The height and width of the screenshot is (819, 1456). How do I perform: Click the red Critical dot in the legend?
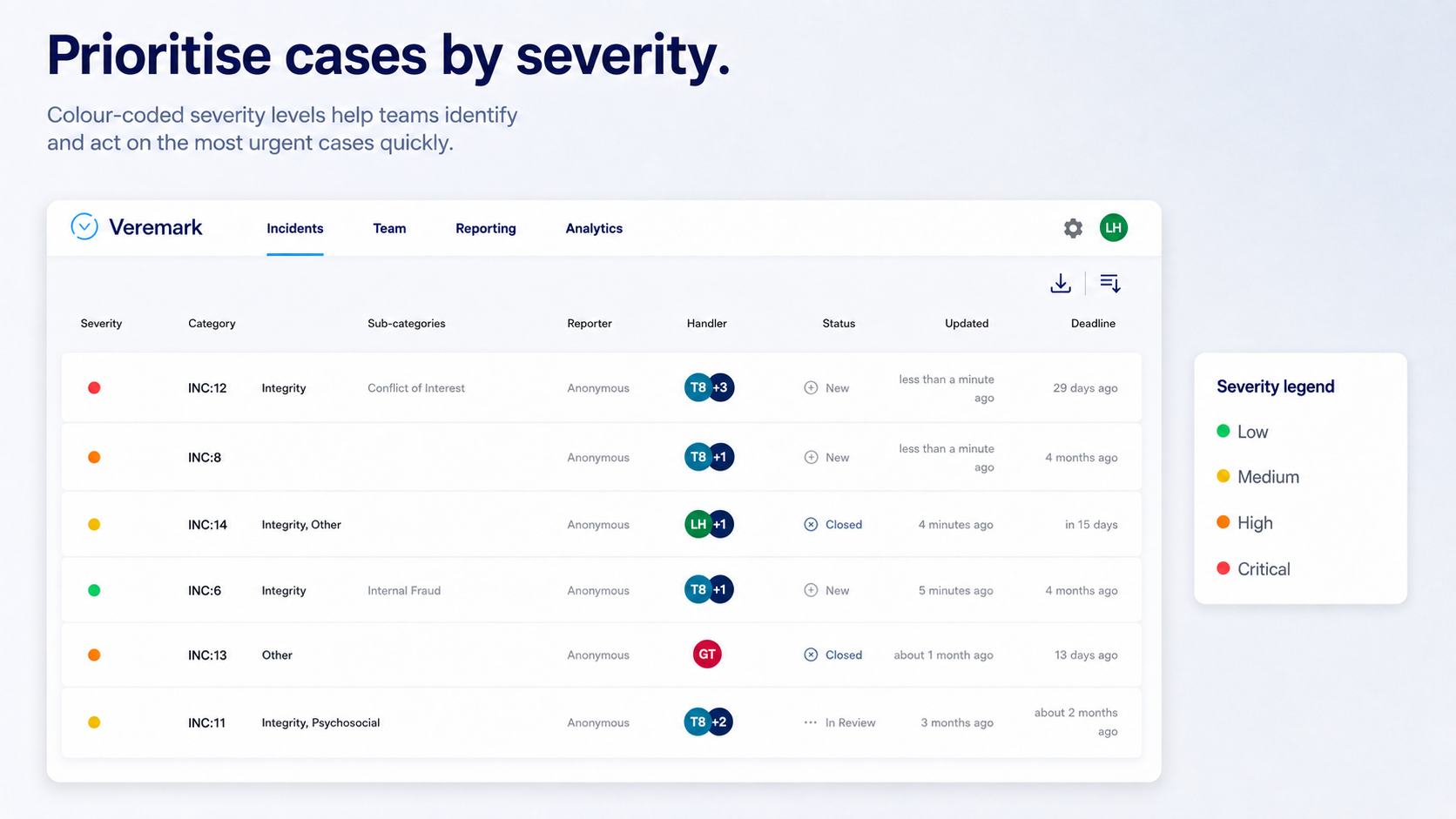[x=1223, y=568]
